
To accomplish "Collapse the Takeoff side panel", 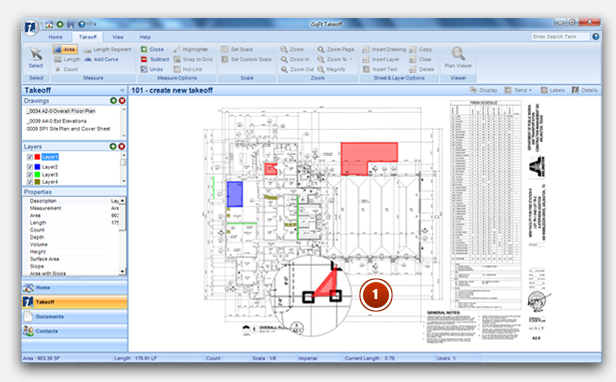I will click(122, 90).
